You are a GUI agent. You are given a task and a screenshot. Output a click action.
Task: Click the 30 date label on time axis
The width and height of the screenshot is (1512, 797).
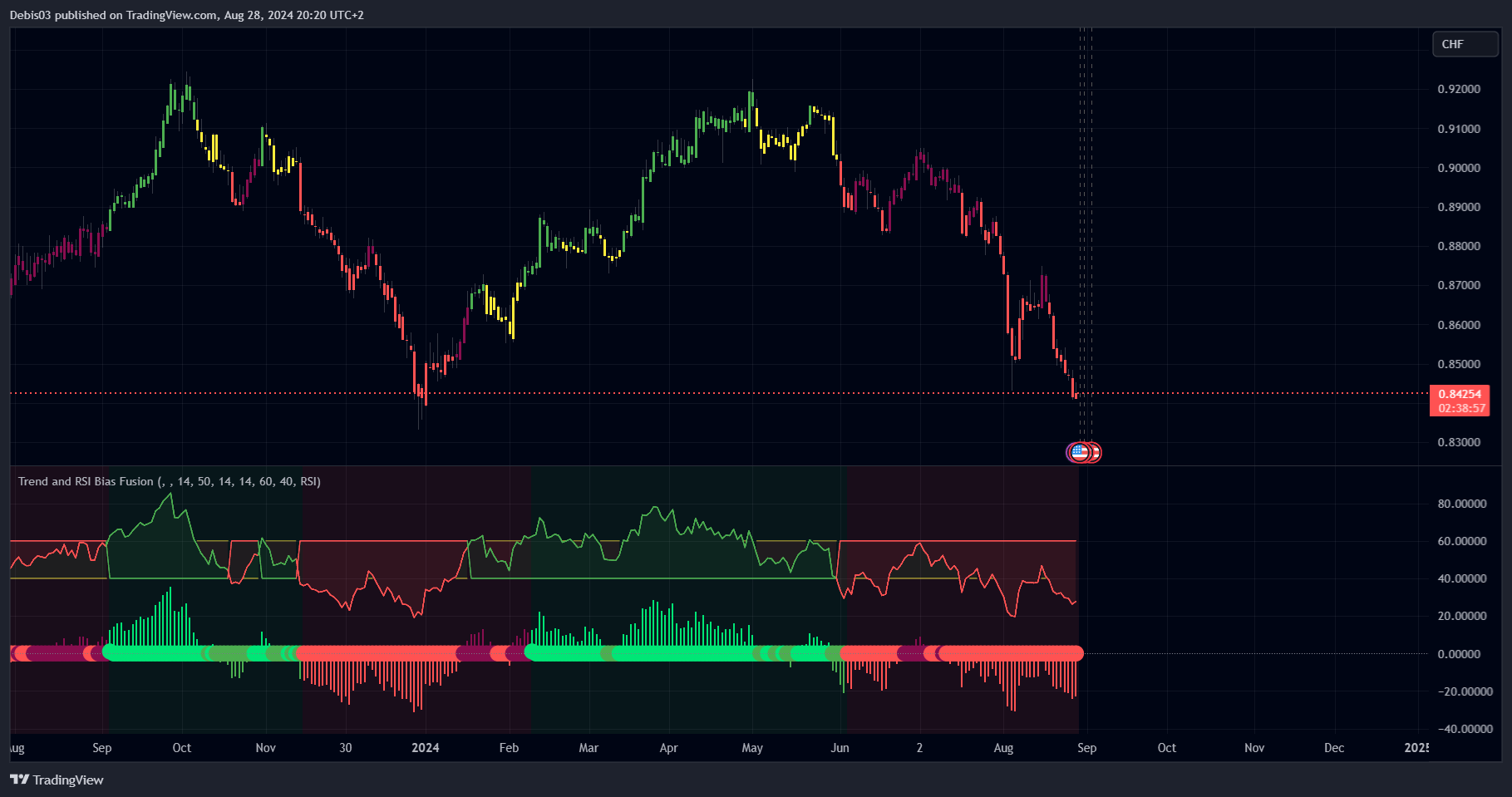(x=346, y=748)
